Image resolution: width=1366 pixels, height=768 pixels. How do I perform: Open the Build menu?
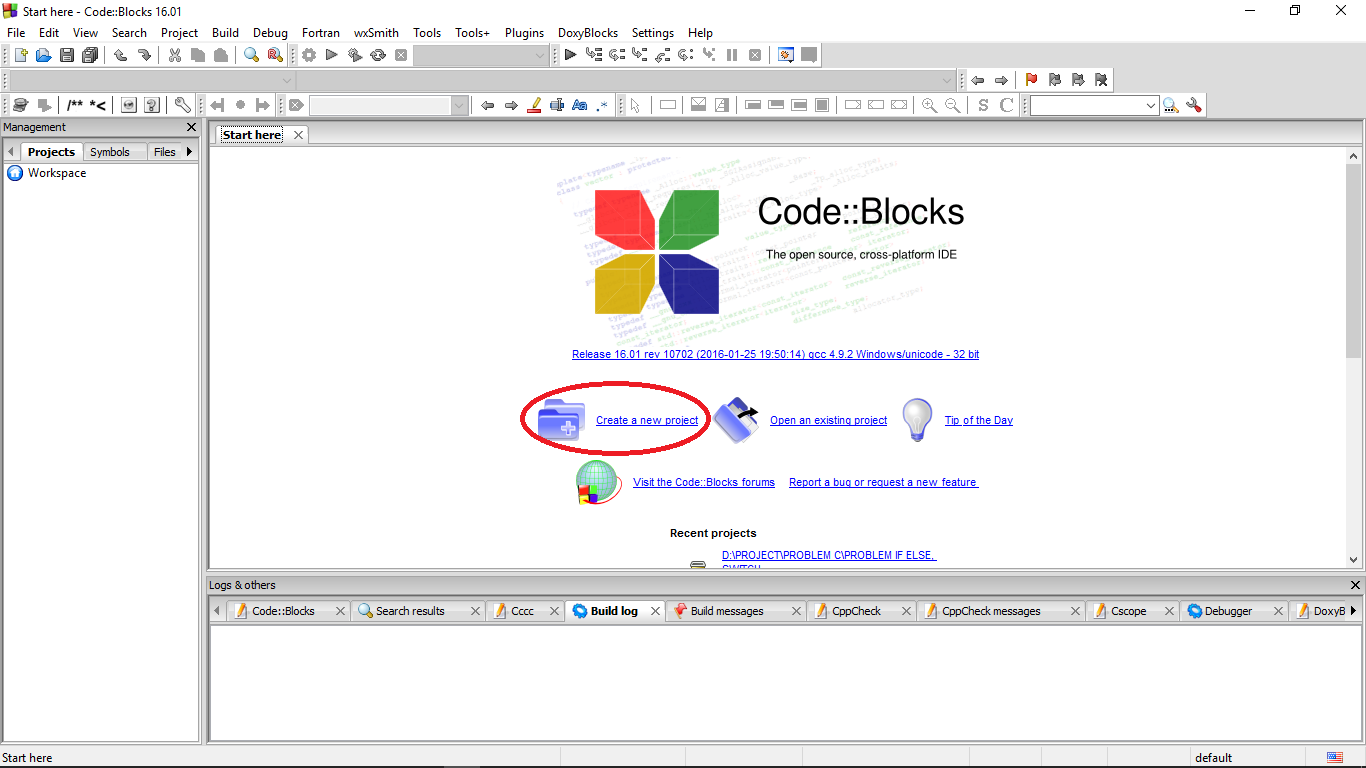(226, 33)
